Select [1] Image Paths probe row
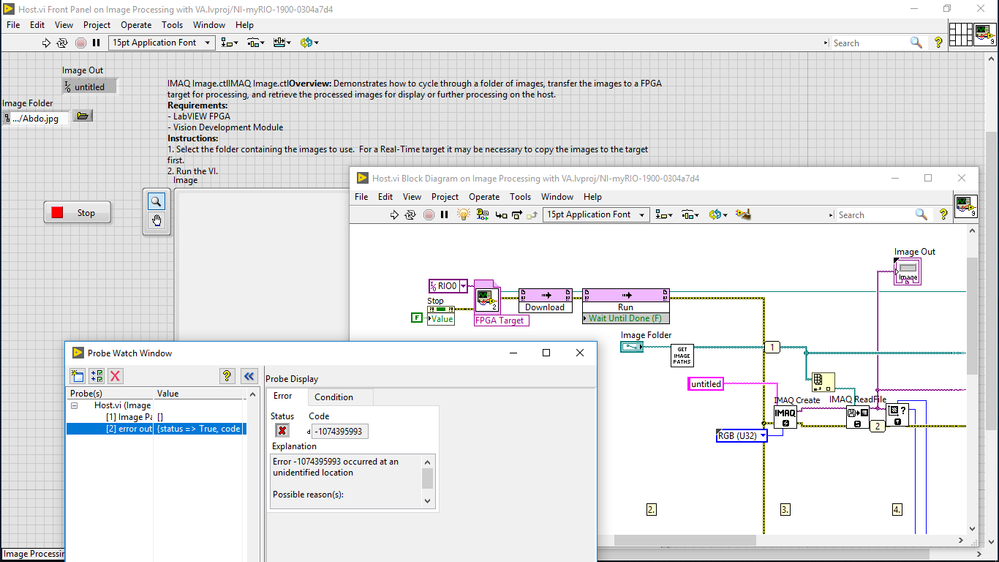 click(155, 417)
